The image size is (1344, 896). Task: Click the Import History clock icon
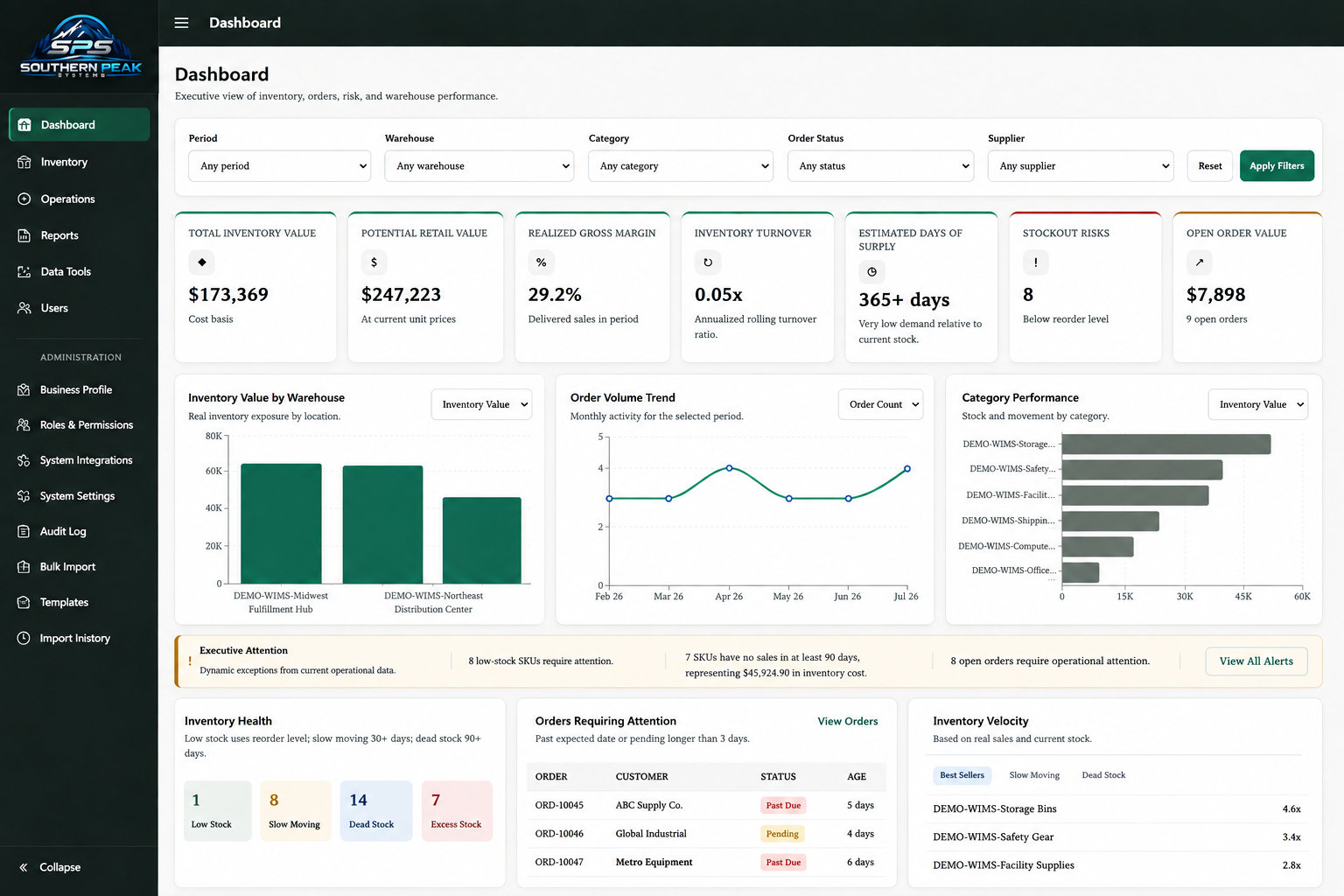24,638
